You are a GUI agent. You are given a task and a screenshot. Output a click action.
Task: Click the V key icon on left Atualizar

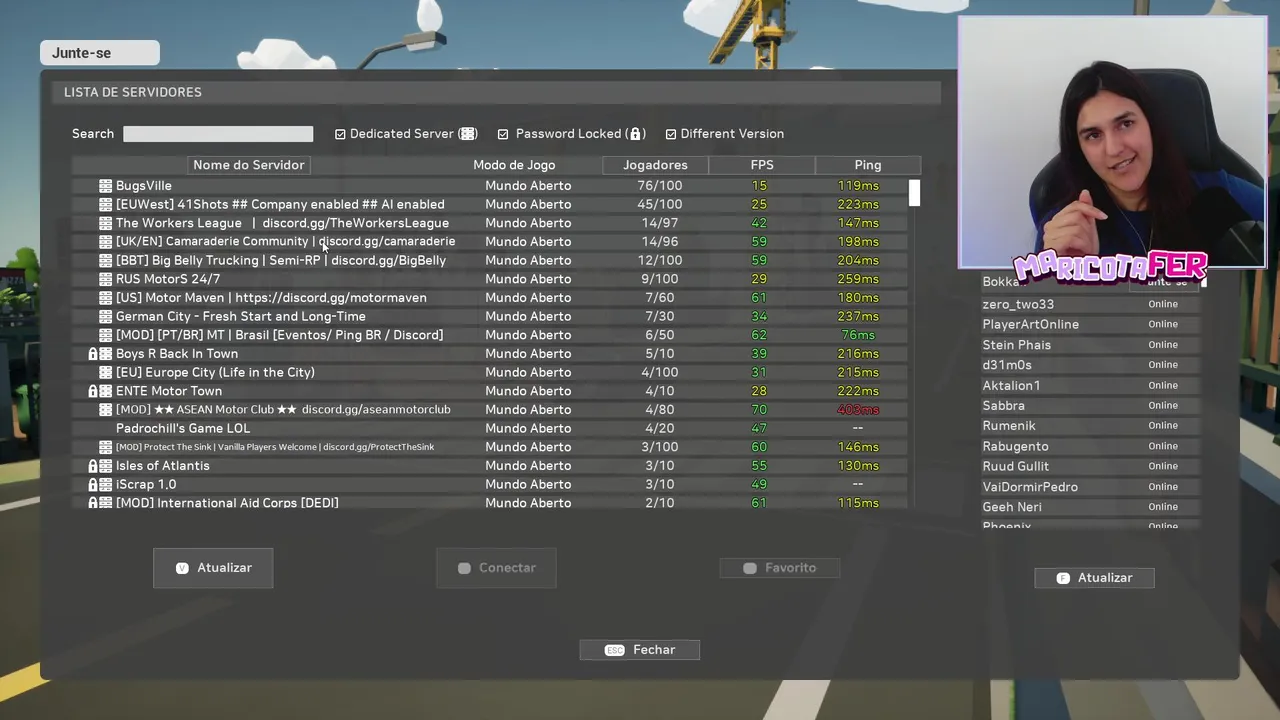coord(182,568)
